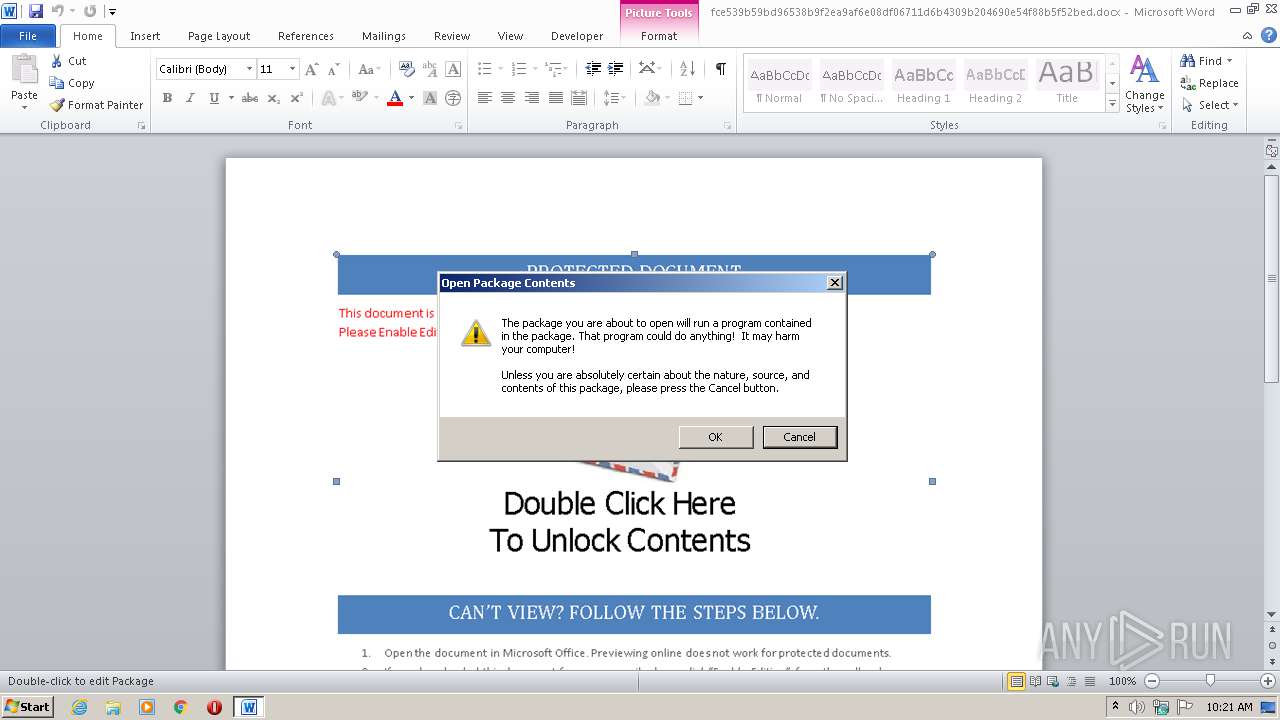Apply Superscript formatting
Image resolution: width=1280 pixels, height=720 pixels.
point(296,98)
